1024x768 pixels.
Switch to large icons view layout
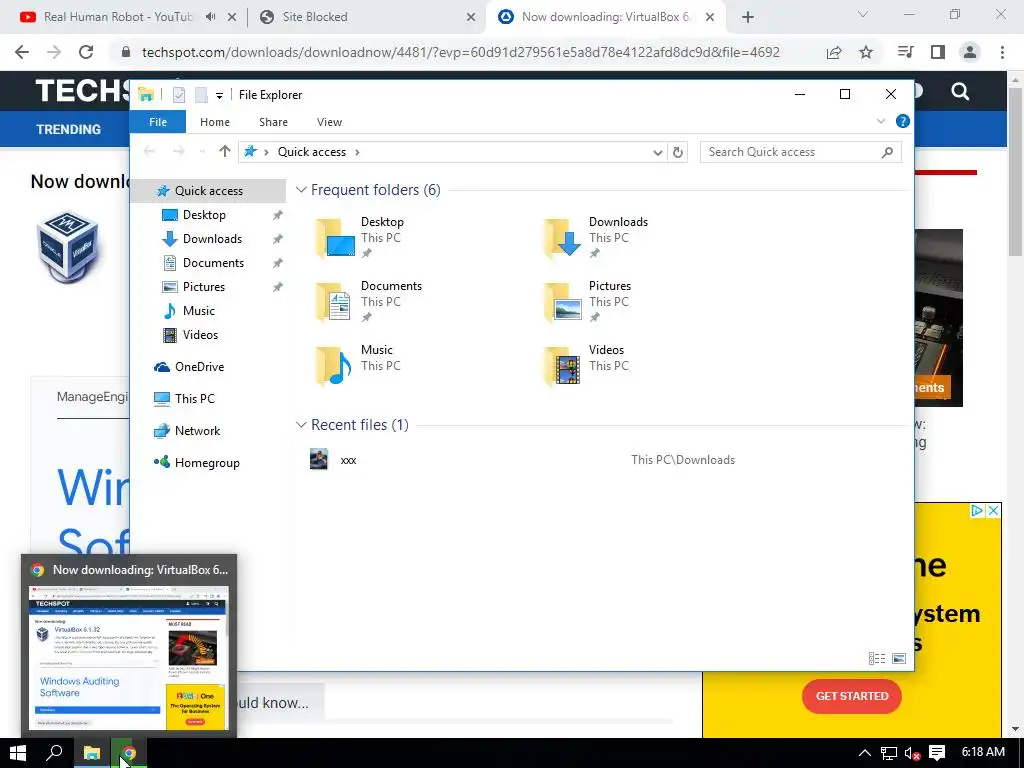[899, 658]
